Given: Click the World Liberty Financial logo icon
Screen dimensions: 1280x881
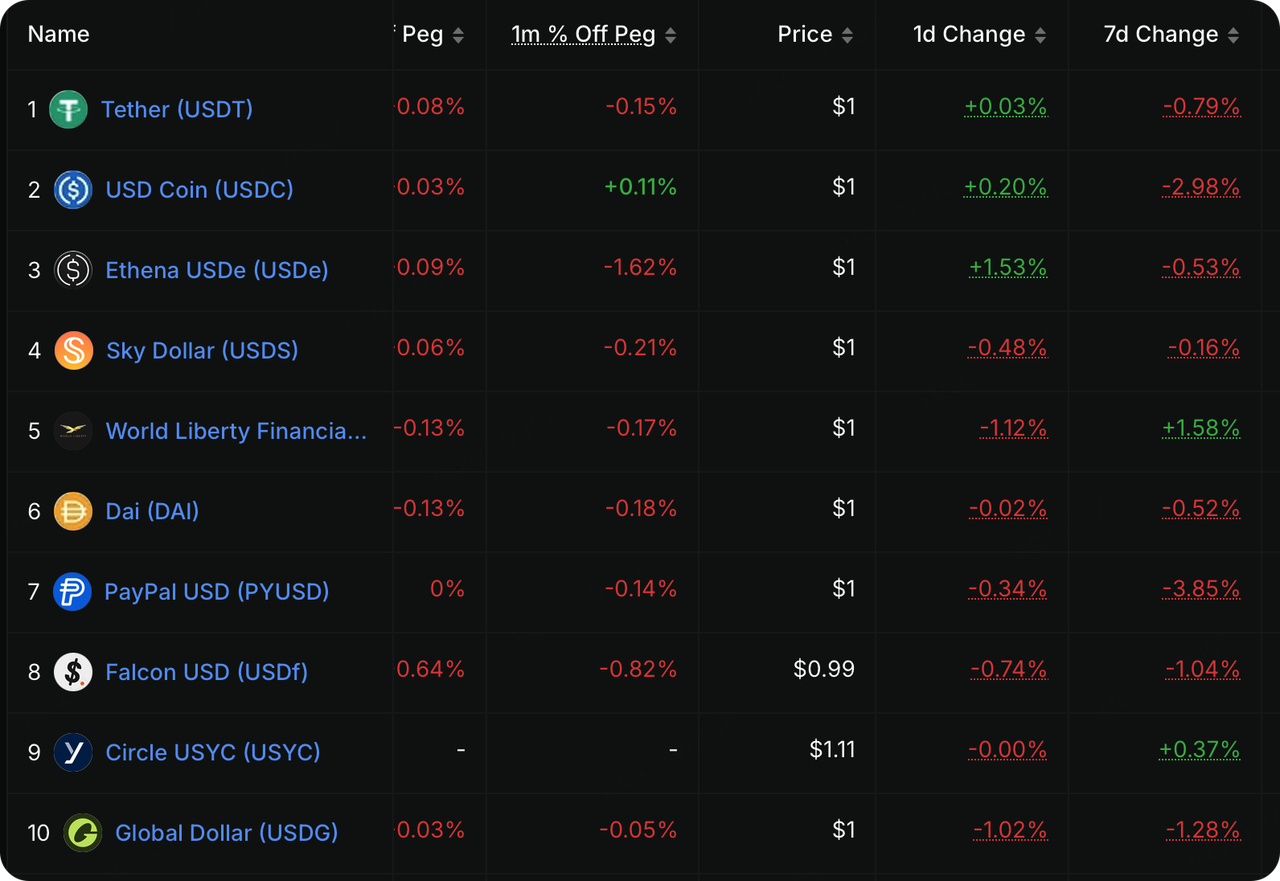Looking at the screenshot, I should tap(73, 431).
